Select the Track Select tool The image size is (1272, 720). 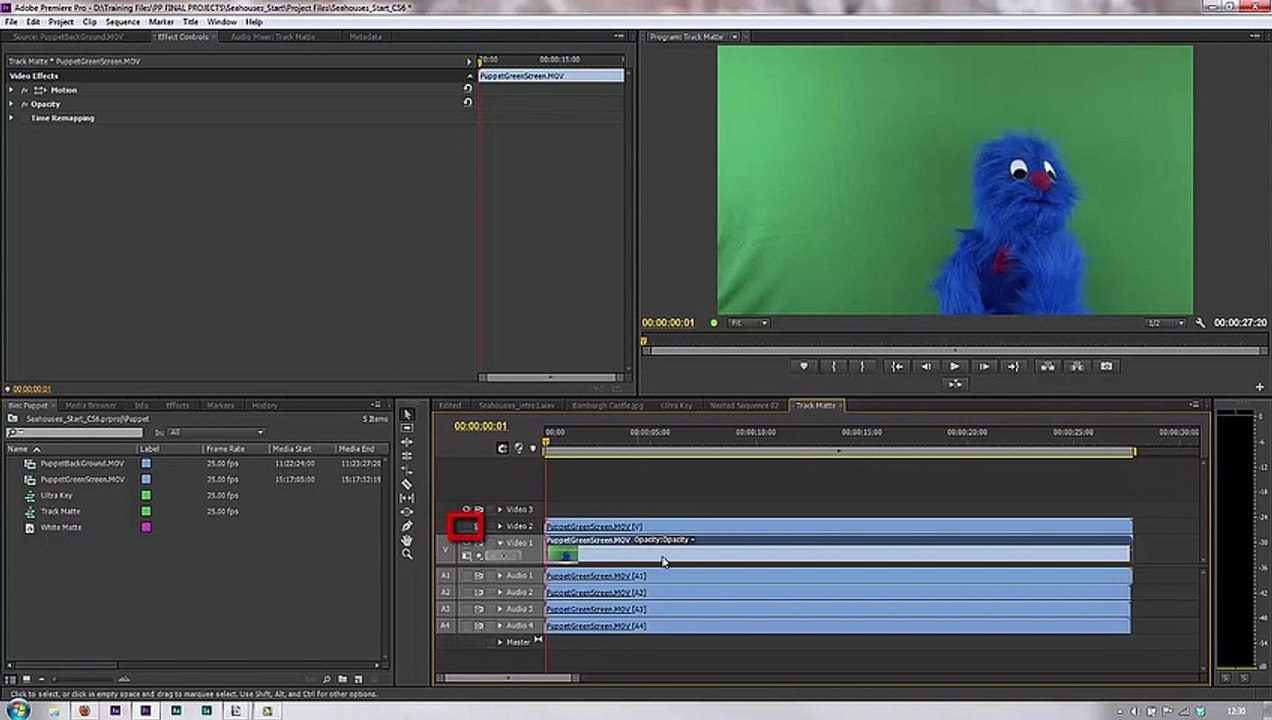pos(407,428)
